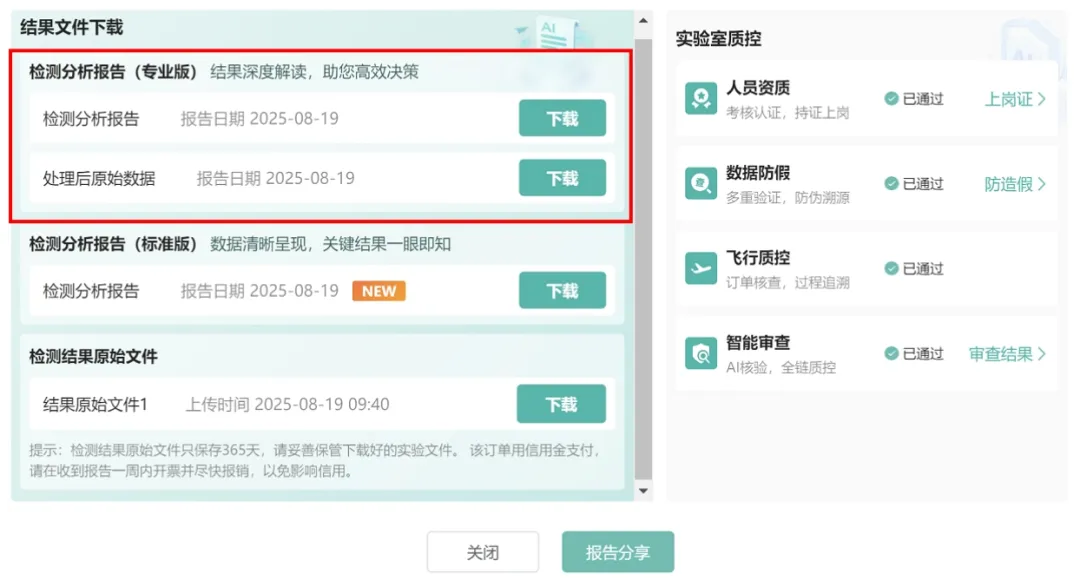Open the 上岗证 link
The width and height of the screenshot is (1080, 587).
pos(1015,99)
